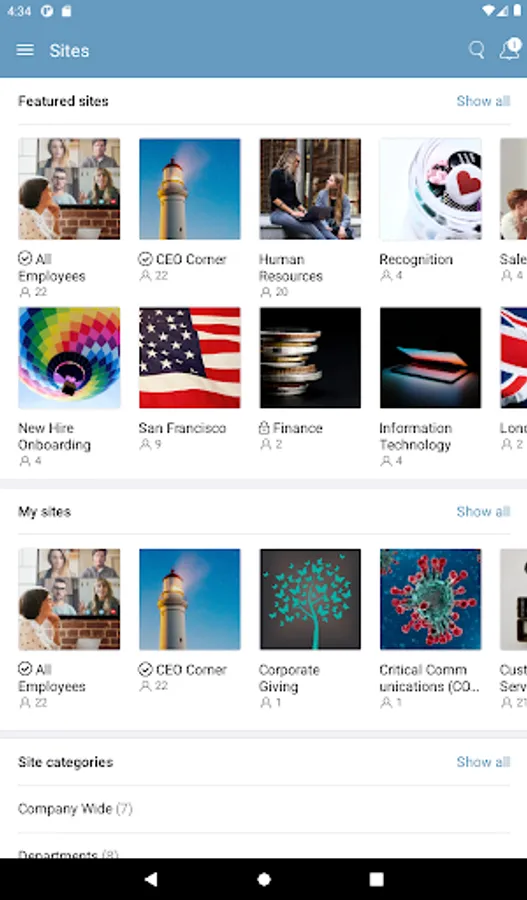Open Corporate Giving tree thumbnail

pyautogui.click(x=310, y=599)
